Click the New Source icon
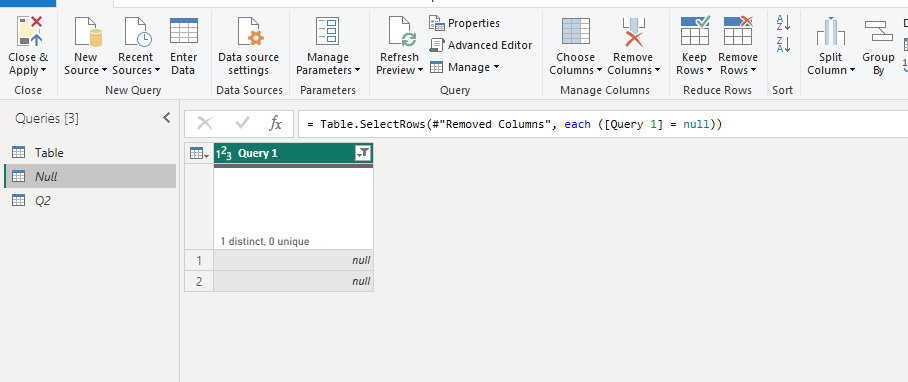This screenshot has width=908, height=382. click(87, 31)
